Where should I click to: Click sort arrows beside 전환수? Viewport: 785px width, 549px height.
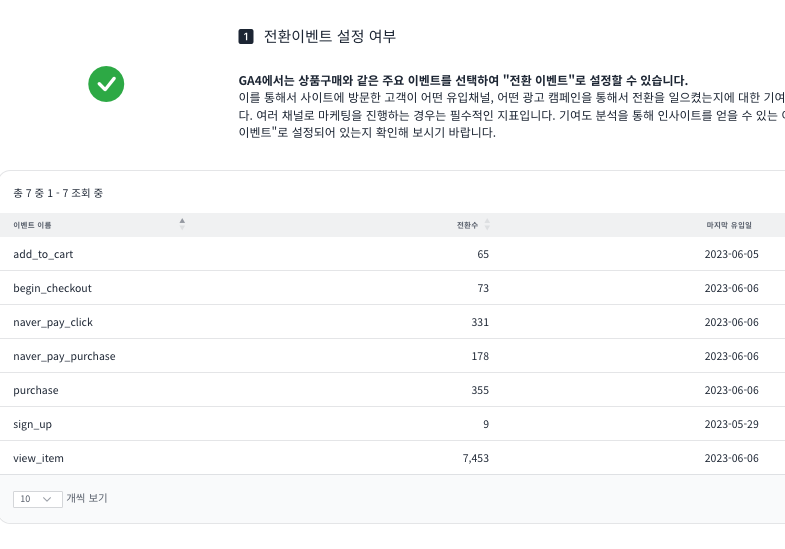(487, 225)
